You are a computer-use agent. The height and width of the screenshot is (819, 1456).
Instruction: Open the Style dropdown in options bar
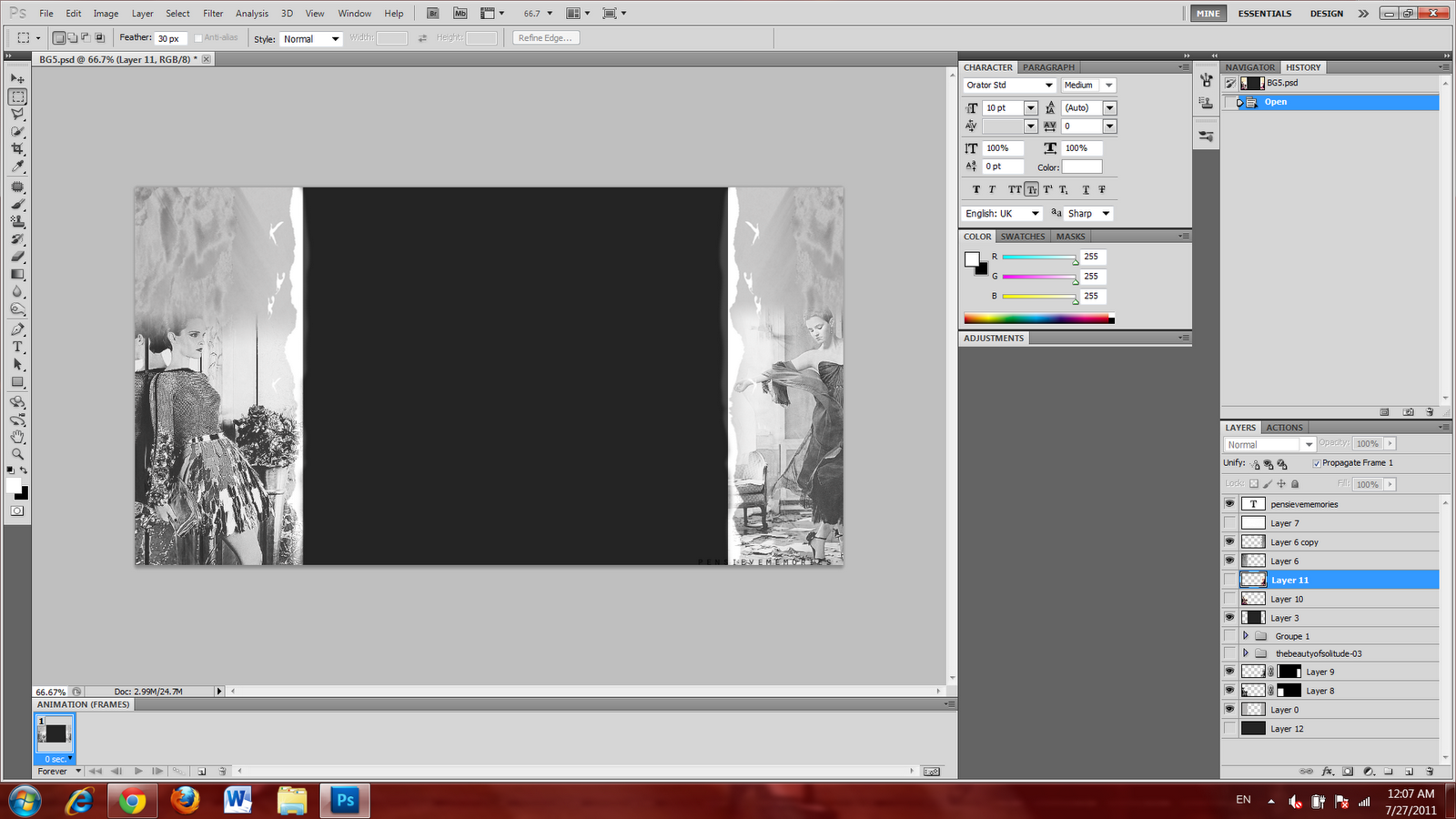point(334,37)
